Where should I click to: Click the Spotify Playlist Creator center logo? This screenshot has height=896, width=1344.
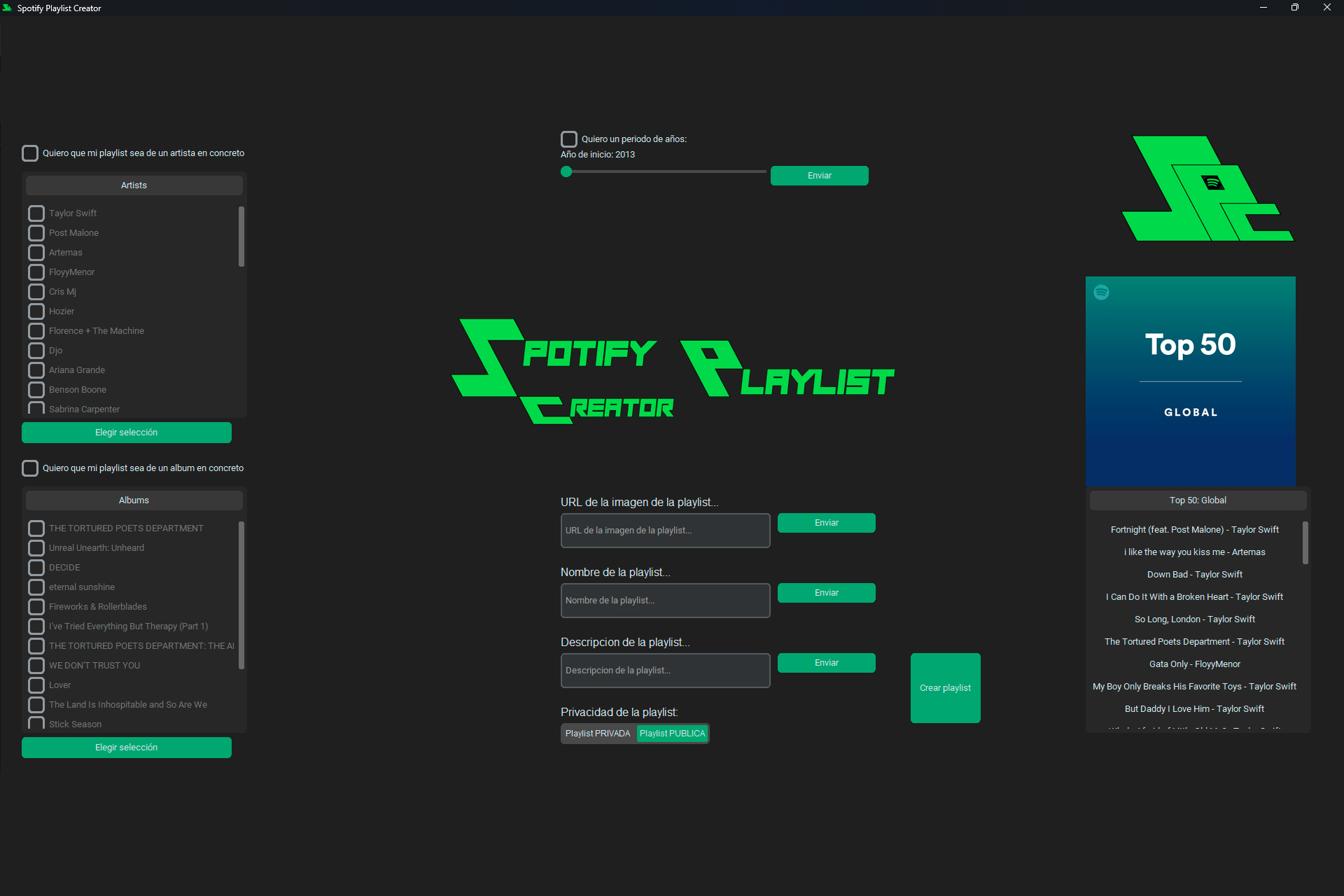point(672,371)
